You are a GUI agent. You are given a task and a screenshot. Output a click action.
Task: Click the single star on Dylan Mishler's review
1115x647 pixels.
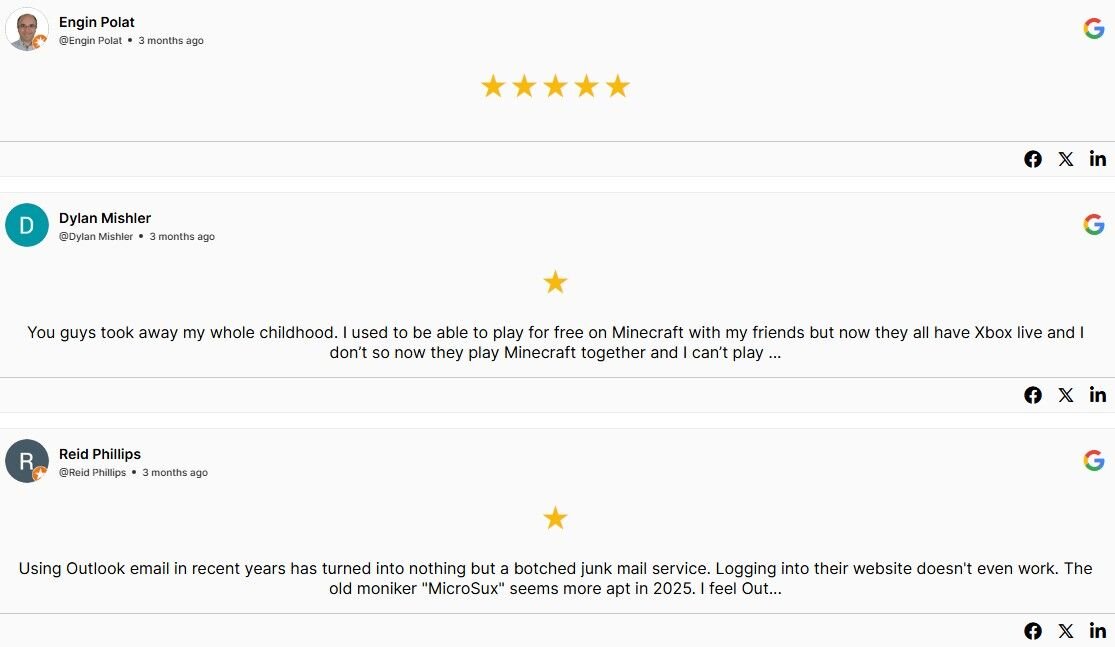(x=555, y=282)
